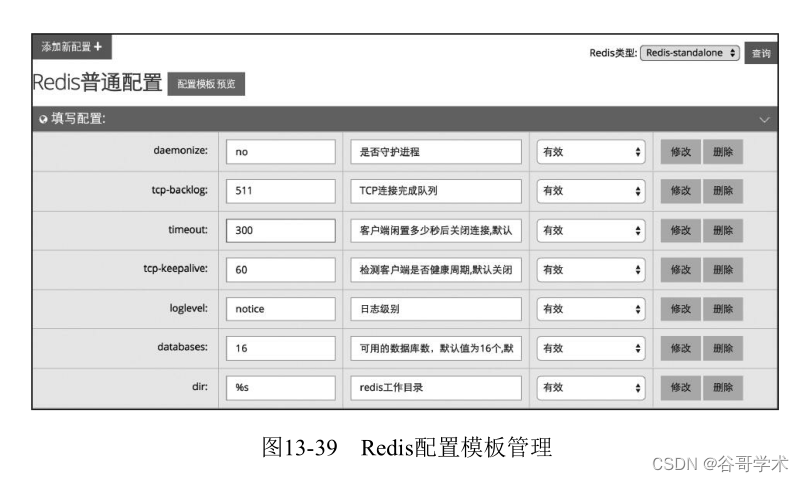Click the 查询 button

[x=761, y=53]
